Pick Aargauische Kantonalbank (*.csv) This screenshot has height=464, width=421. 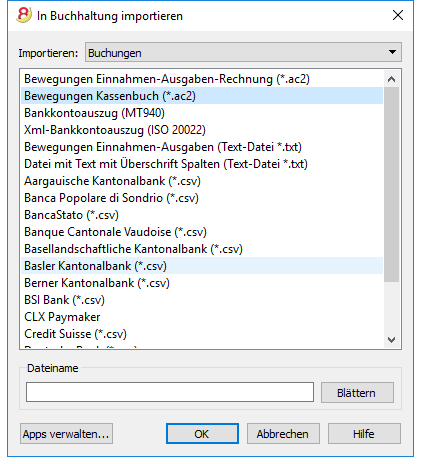pyautogui.click(x=202, y=181)
